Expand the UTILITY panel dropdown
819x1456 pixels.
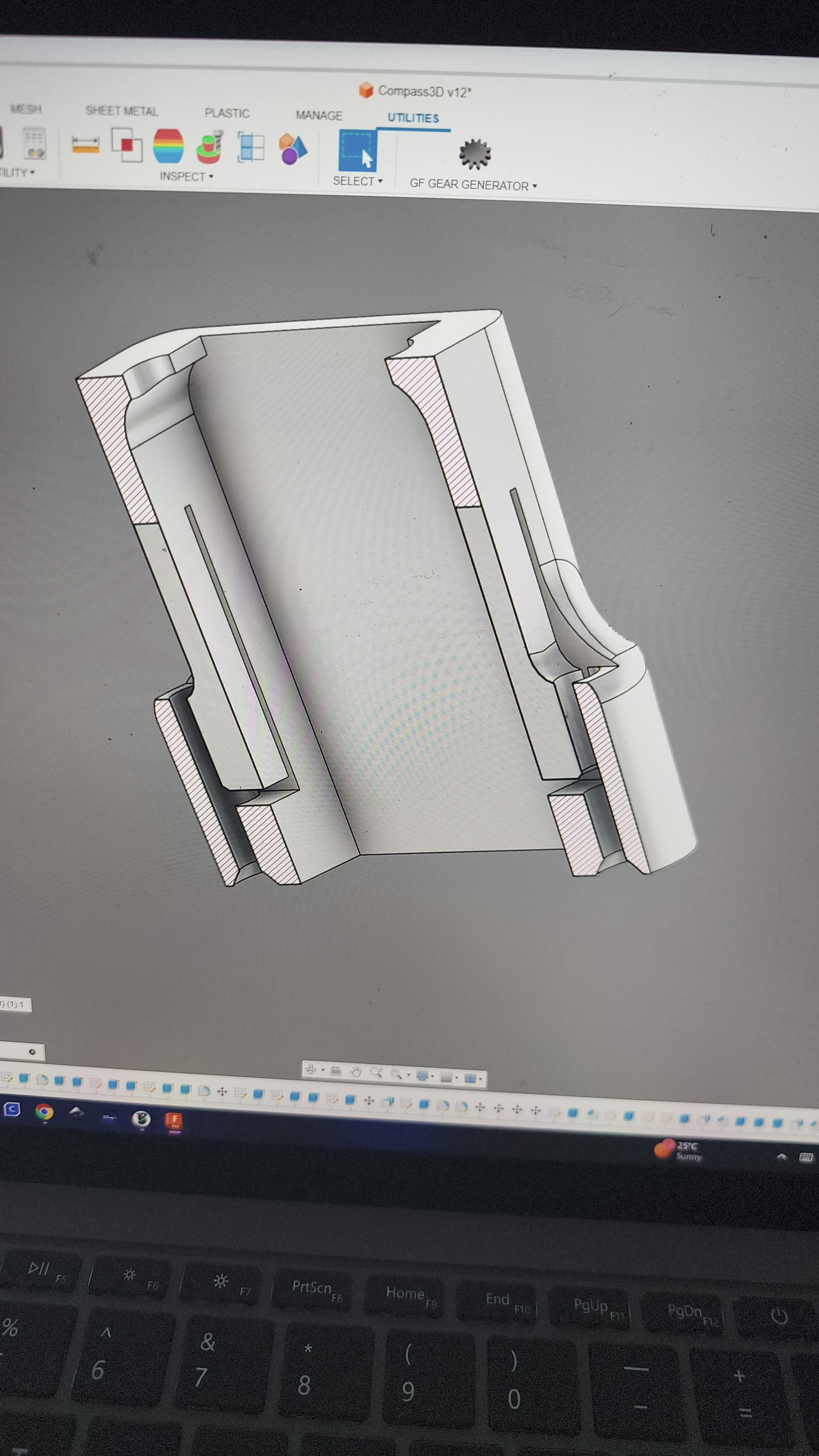click(17, 172)
